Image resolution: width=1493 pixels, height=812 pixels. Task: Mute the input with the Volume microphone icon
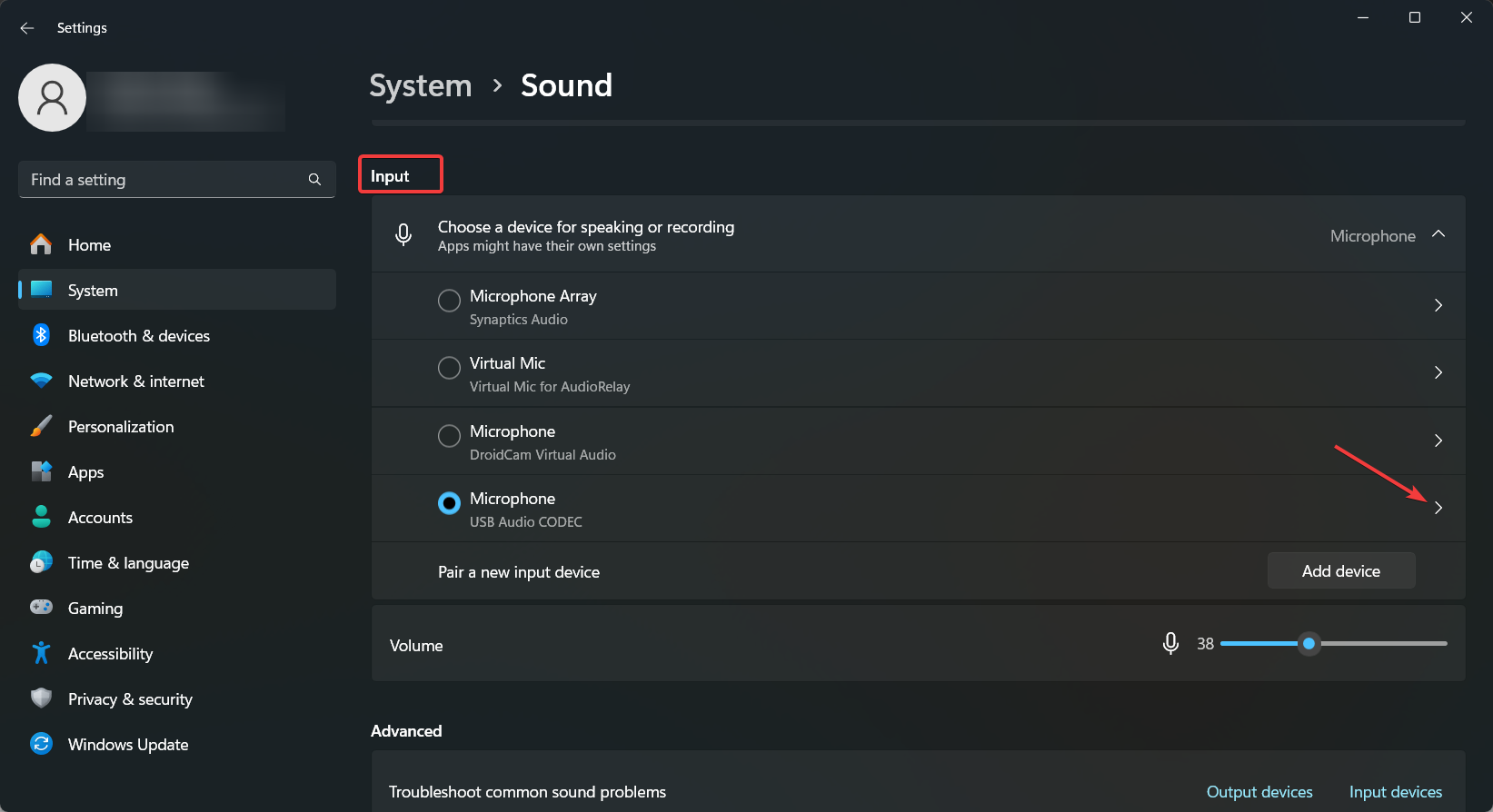pyautogui.click(x=1170, y=644)
